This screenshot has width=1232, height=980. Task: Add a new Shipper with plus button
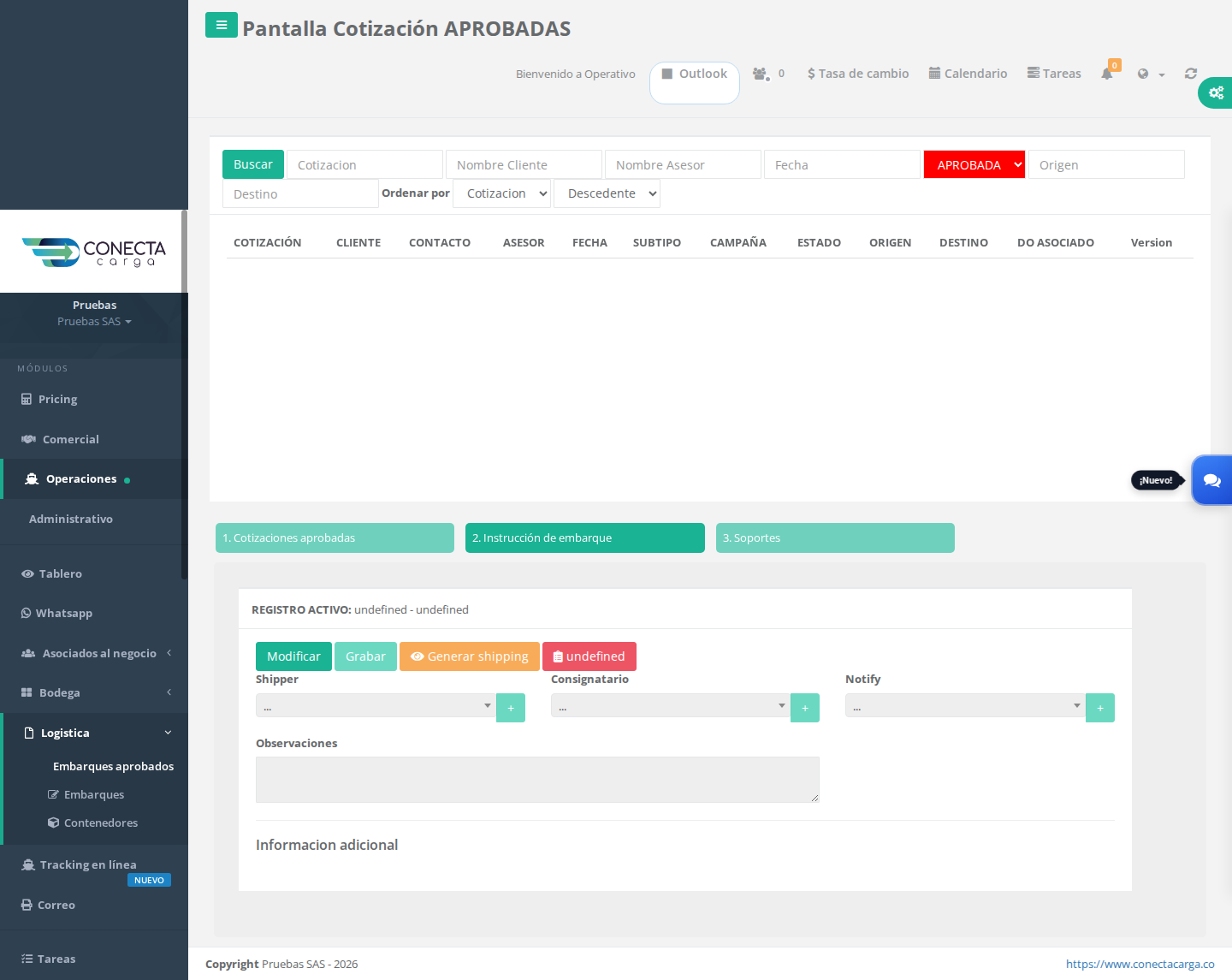511,708
